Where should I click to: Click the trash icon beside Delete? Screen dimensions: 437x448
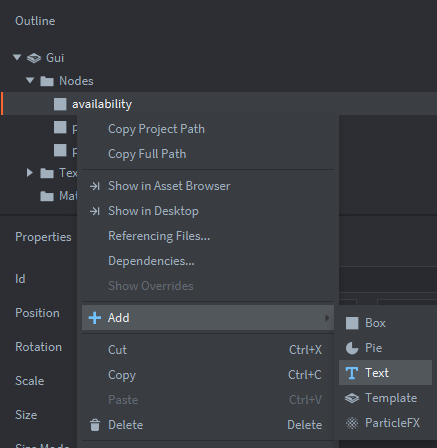[x=95, y=425]
